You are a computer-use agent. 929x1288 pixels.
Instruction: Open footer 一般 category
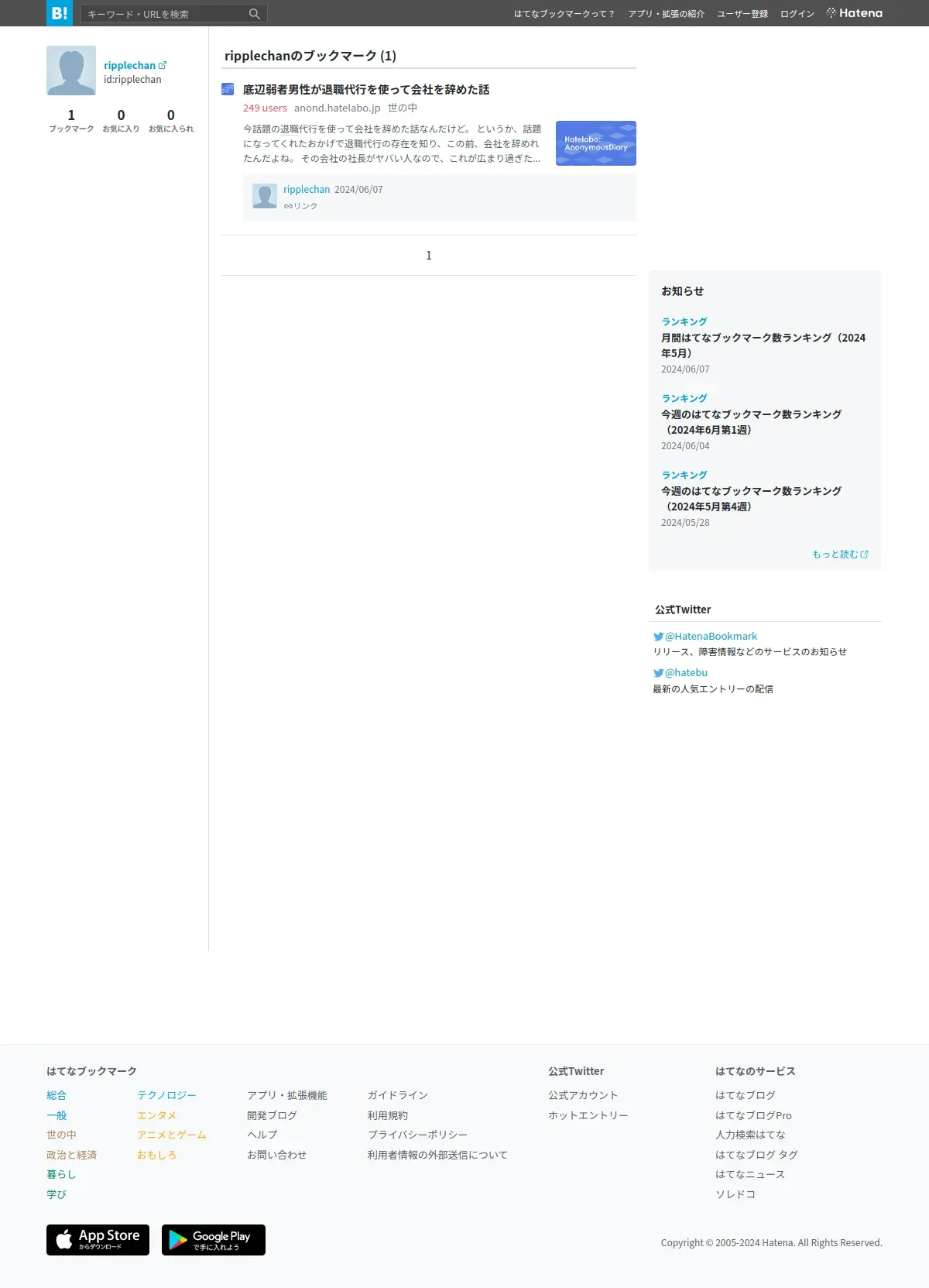click(57, 1115)
